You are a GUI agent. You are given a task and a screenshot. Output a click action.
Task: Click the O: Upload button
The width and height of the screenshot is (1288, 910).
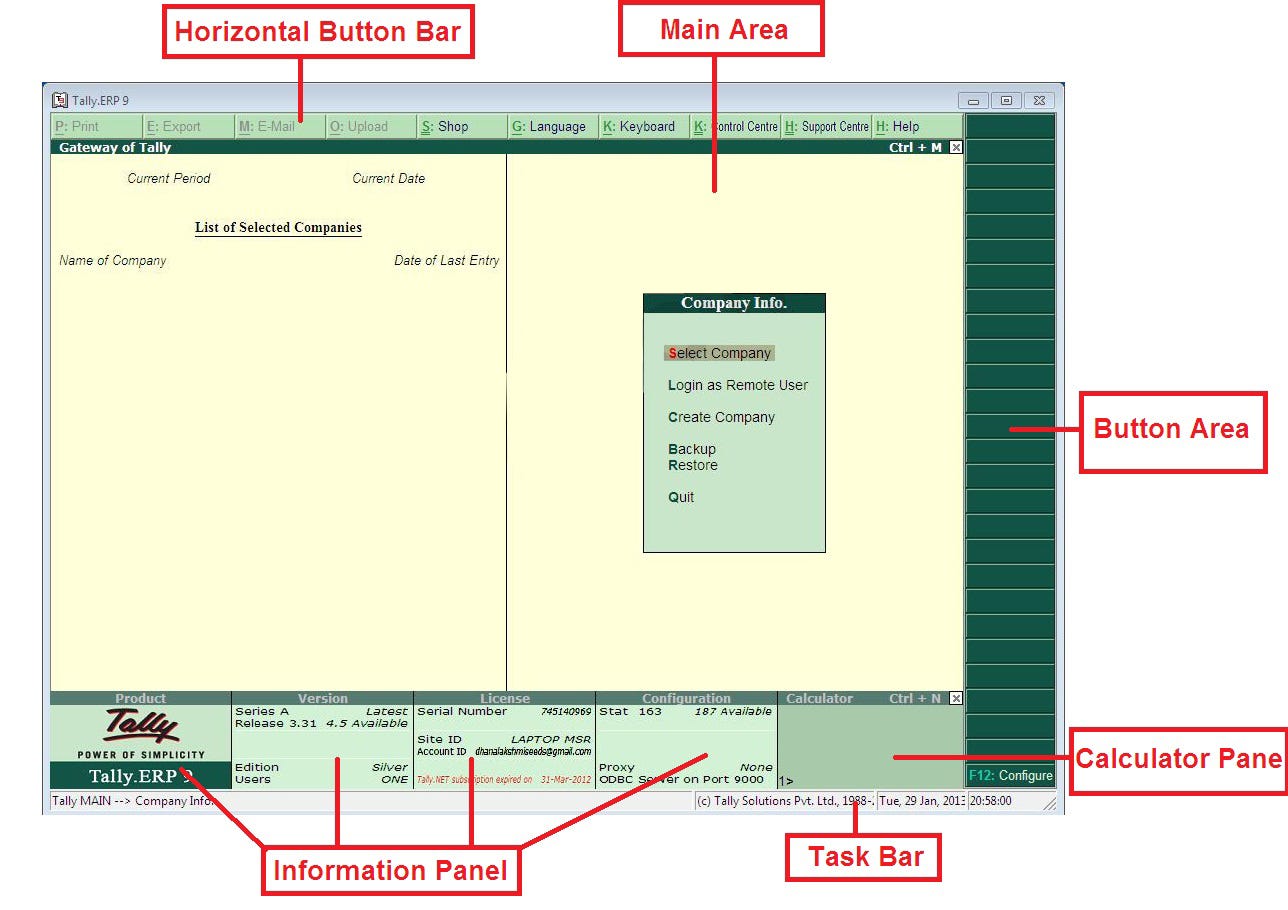tap(371, 127)
